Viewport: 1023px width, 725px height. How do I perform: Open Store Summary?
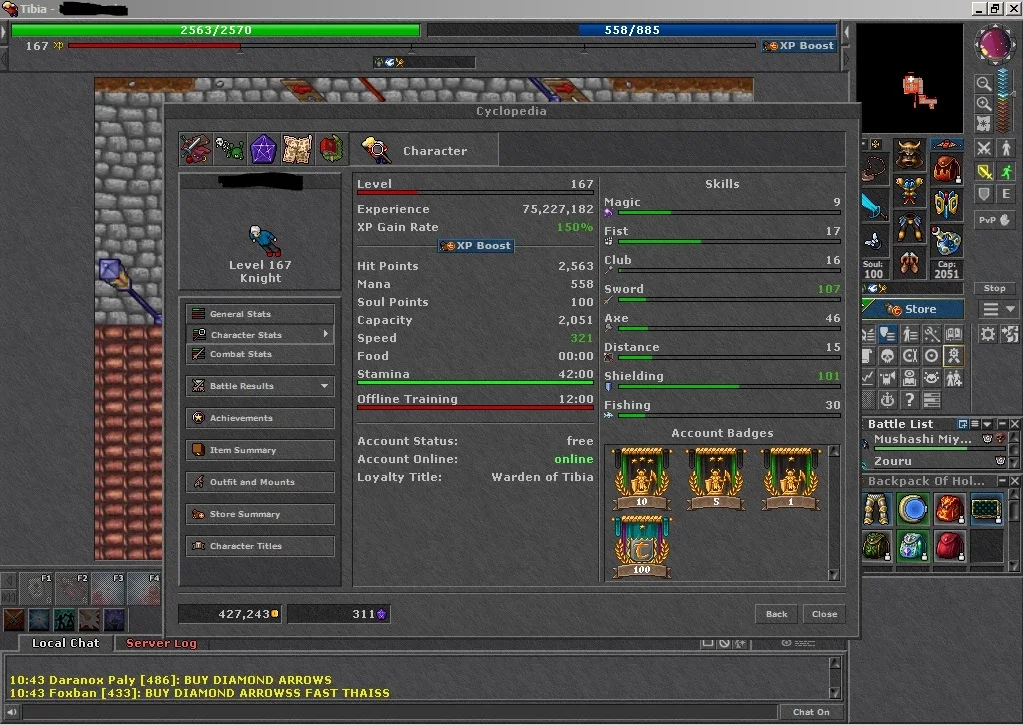pyautogui.click(x=260, y=514)
